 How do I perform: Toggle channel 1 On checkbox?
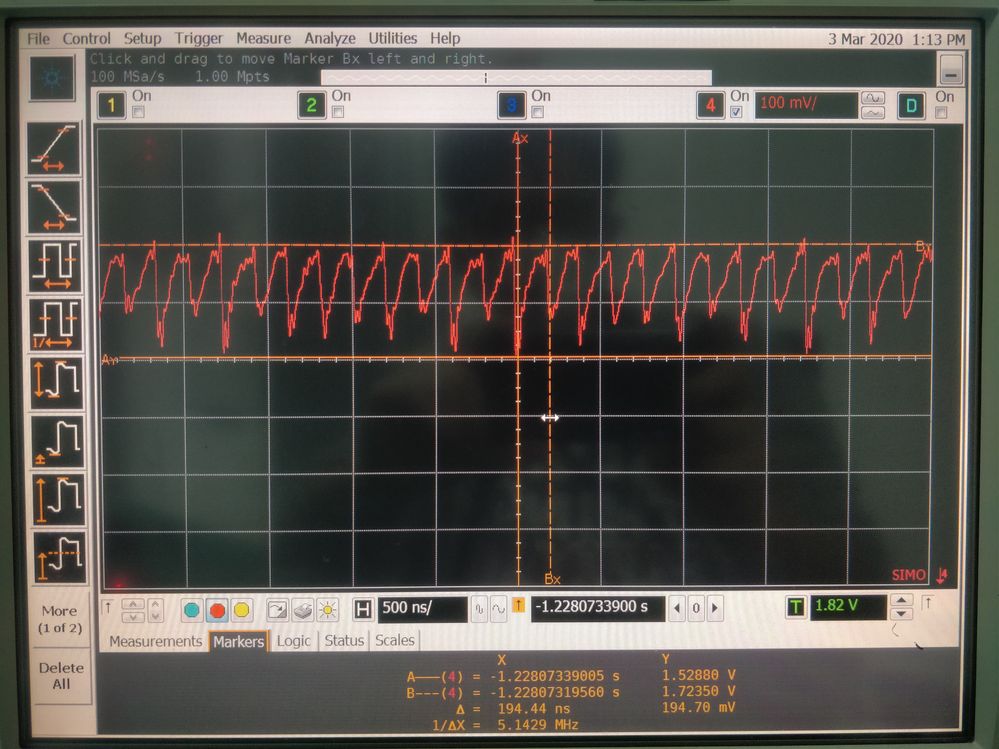coord(138,112)
